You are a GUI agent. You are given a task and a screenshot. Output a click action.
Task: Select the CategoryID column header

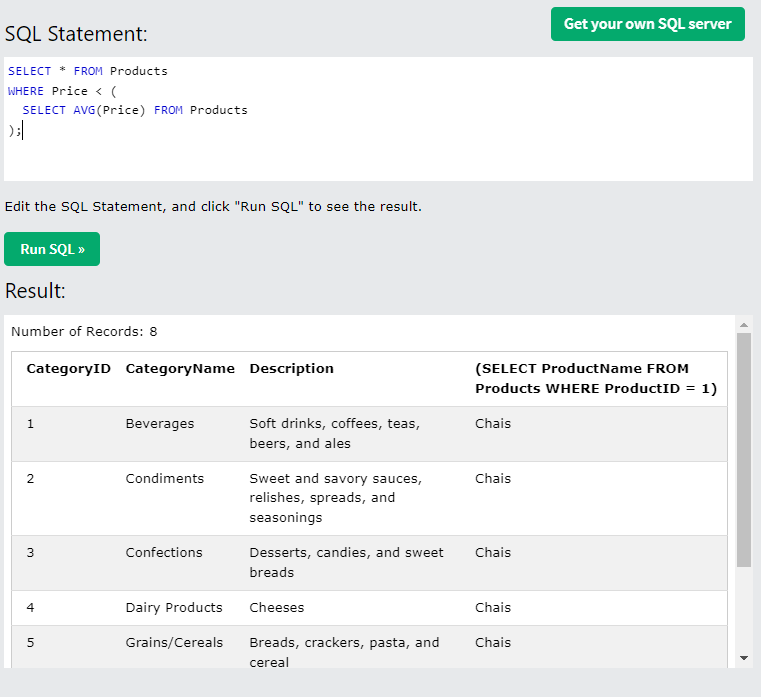(68, 369)
